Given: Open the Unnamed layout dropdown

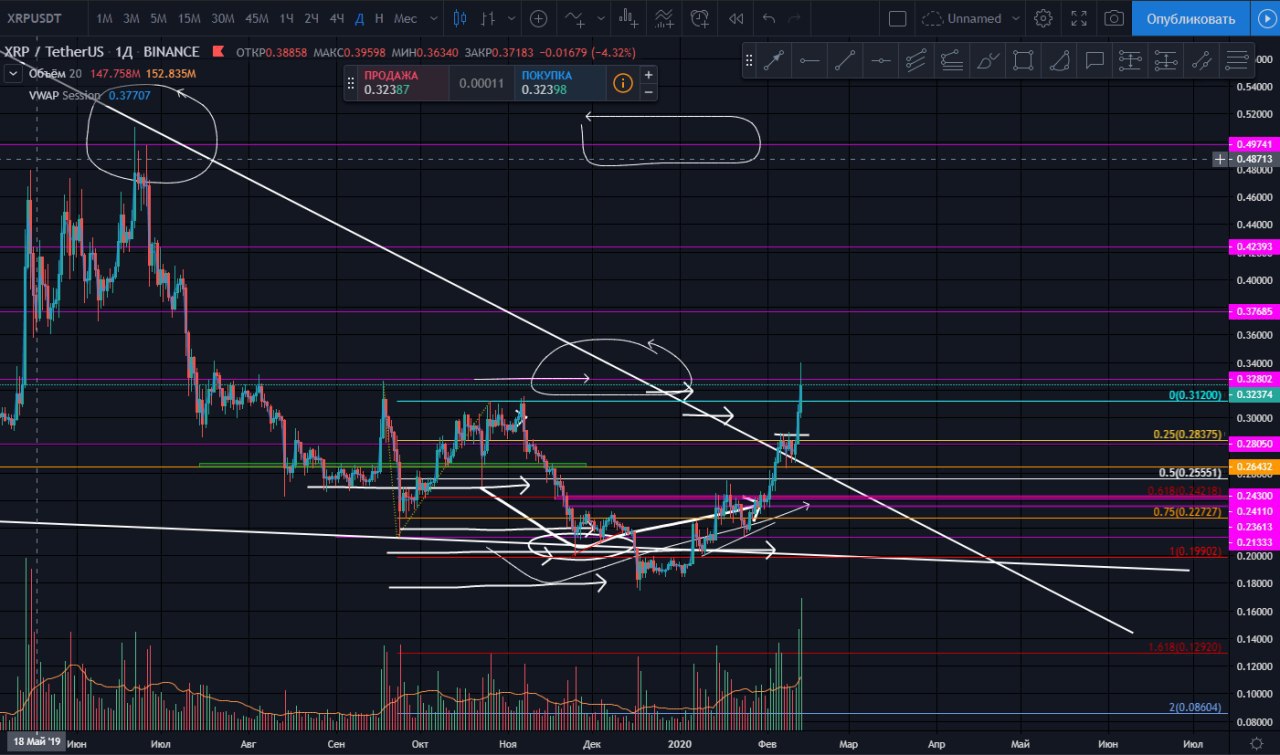Looking at the screenshot, I should pos(1016,18).
